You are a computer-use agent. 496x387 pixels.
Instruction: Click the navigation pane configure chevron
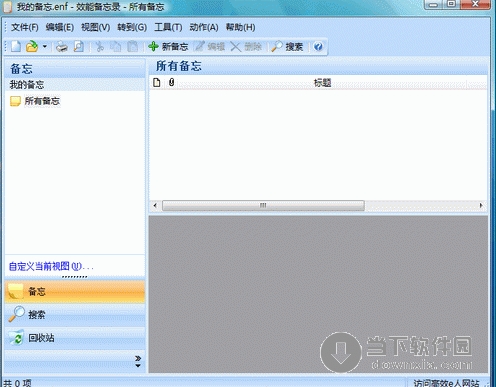tap(138, 361)
